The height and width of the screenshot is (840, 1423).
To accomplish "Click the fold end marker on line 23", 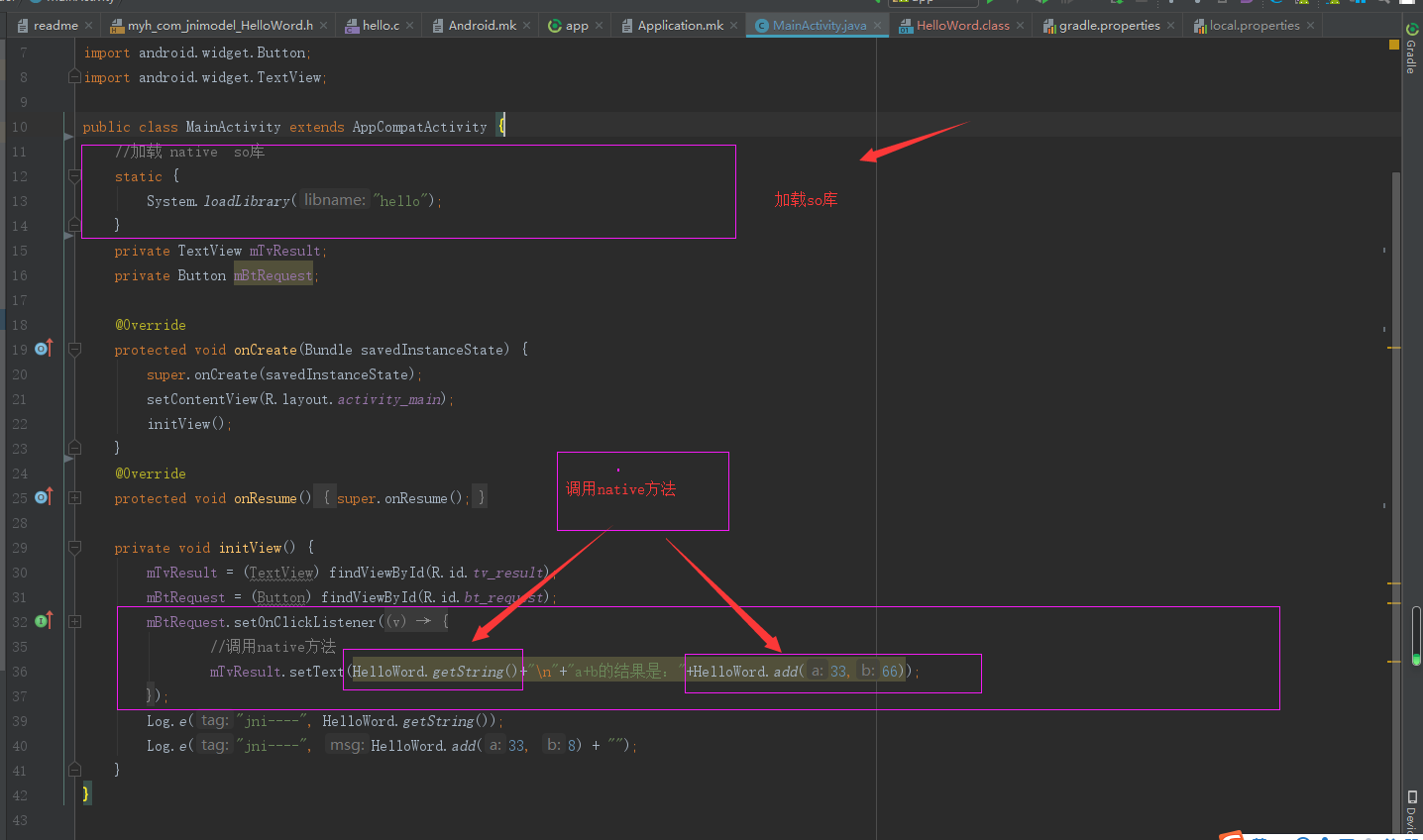I will [x=74, y=448].
